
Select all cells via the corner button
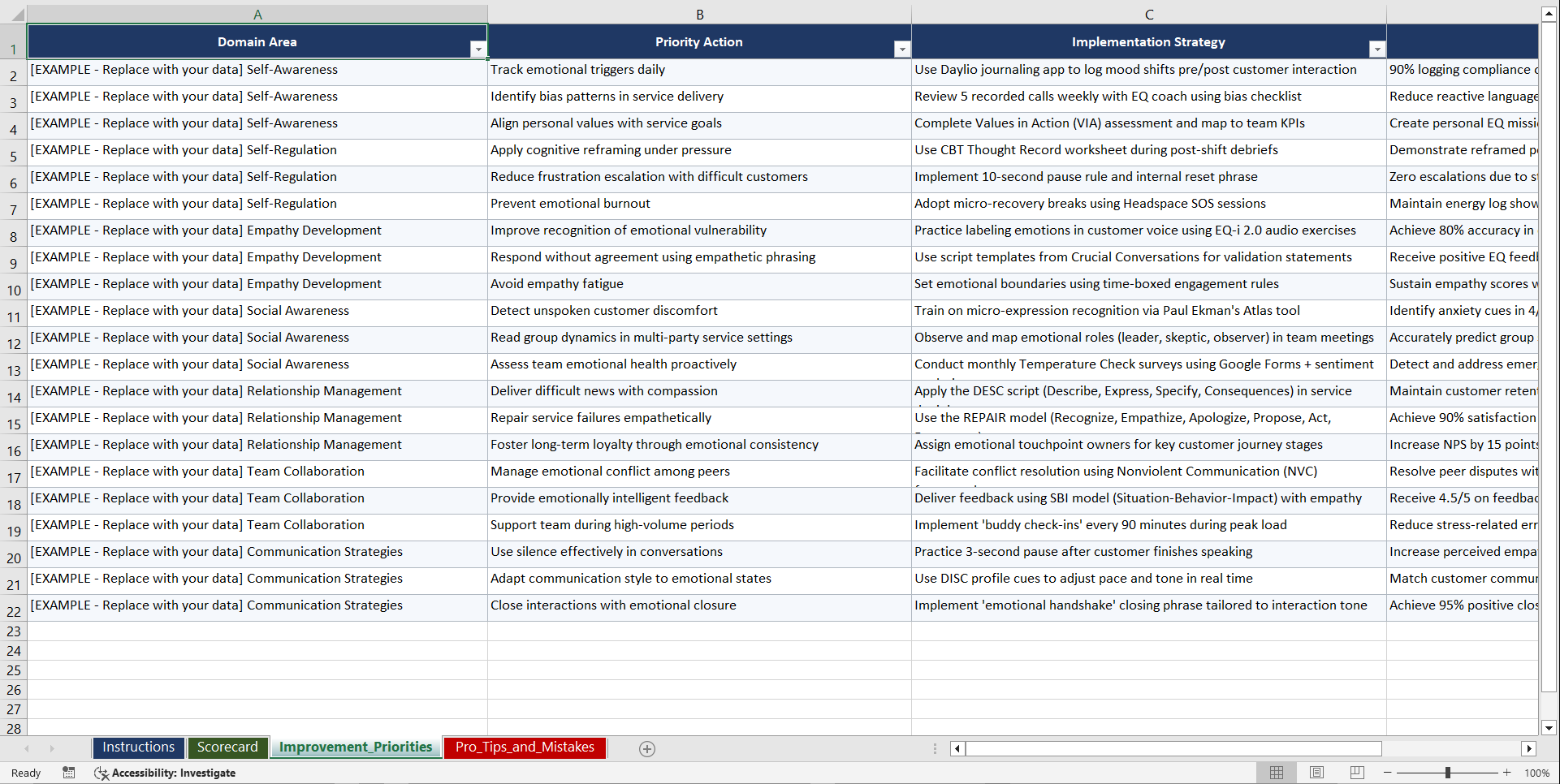pos(16,14)
